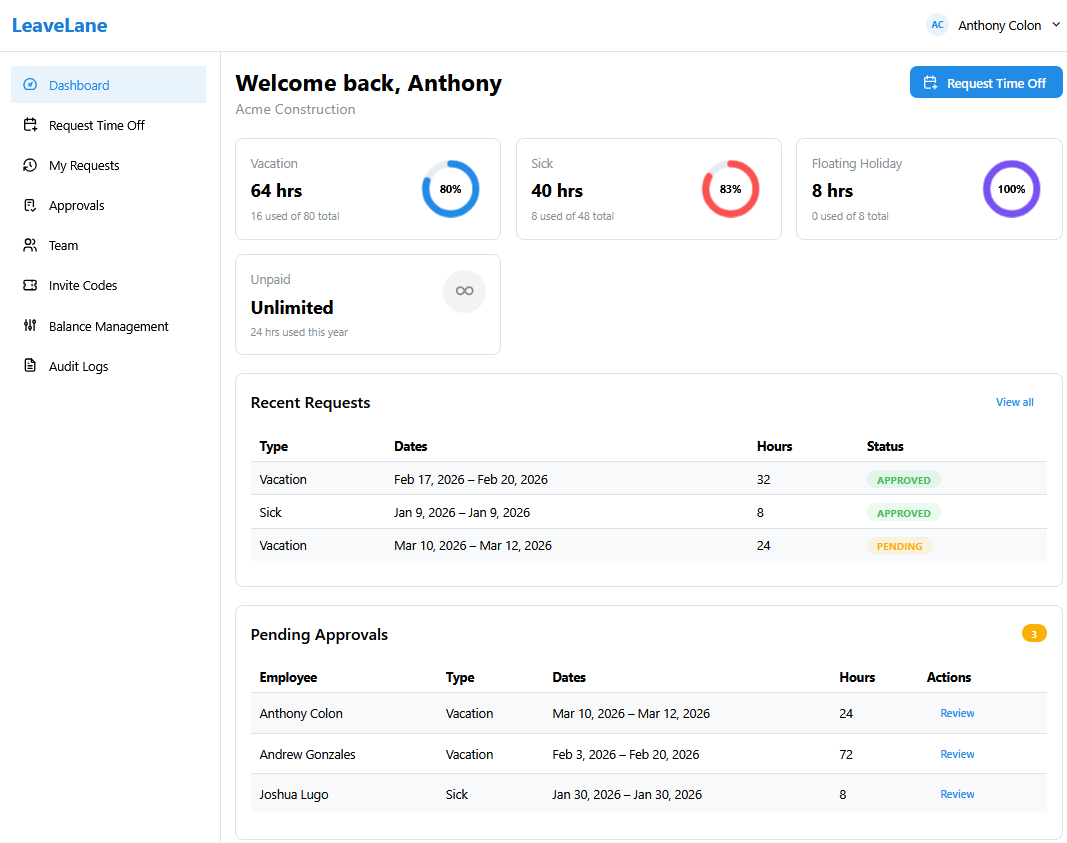Open user menu via Anthony Colon name
The width and height of the screenshot is (1067, 843).
(x=1000, y=25)
